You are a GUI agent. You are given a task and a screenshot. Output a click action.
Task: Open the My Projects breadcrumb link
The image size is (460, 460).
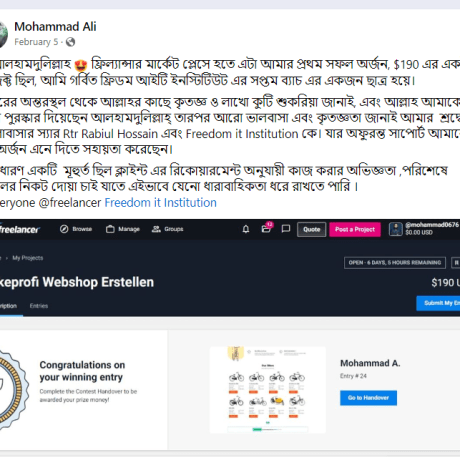tap(28, 258)
